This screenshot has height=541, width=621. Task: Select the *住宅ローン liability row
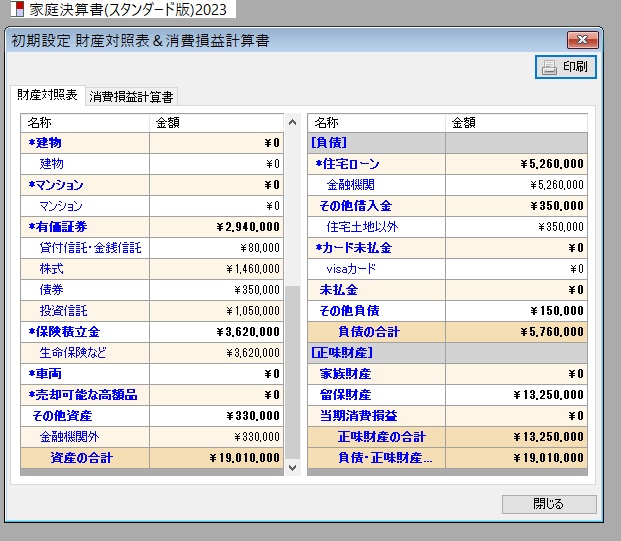[x=376, y=164]
